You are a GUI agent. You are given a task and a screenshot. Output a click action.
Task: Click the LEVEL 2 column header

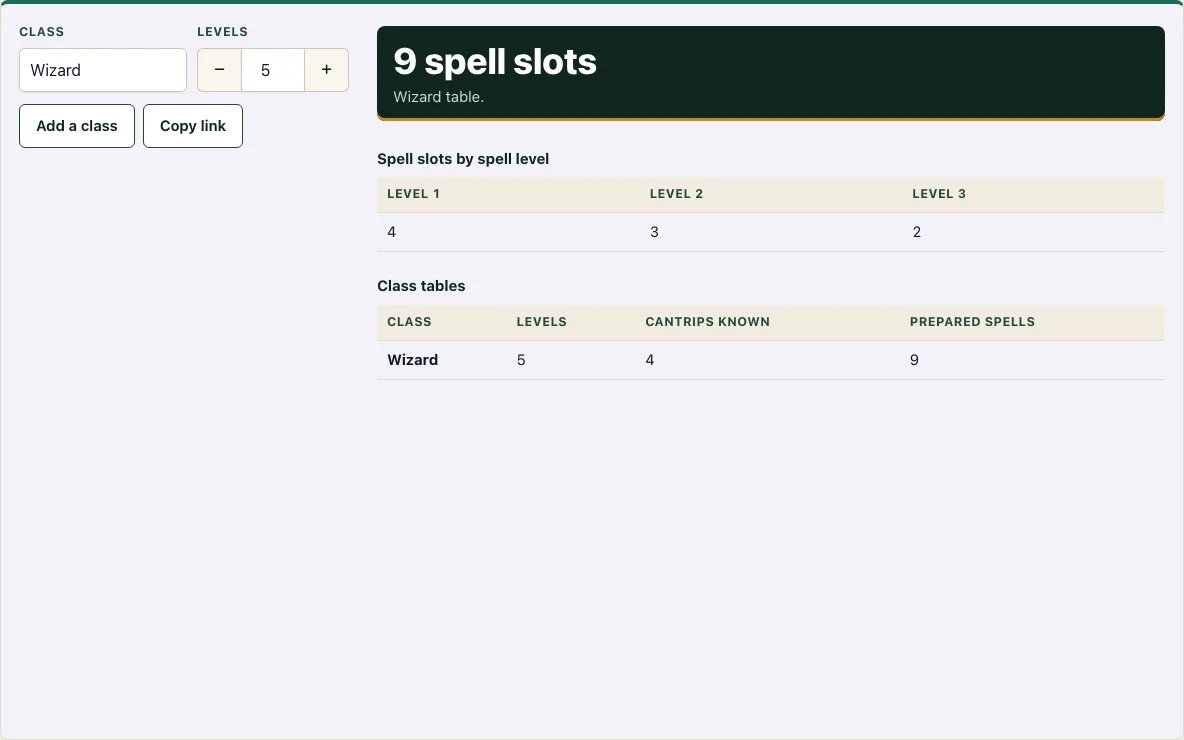pos(677,194)
